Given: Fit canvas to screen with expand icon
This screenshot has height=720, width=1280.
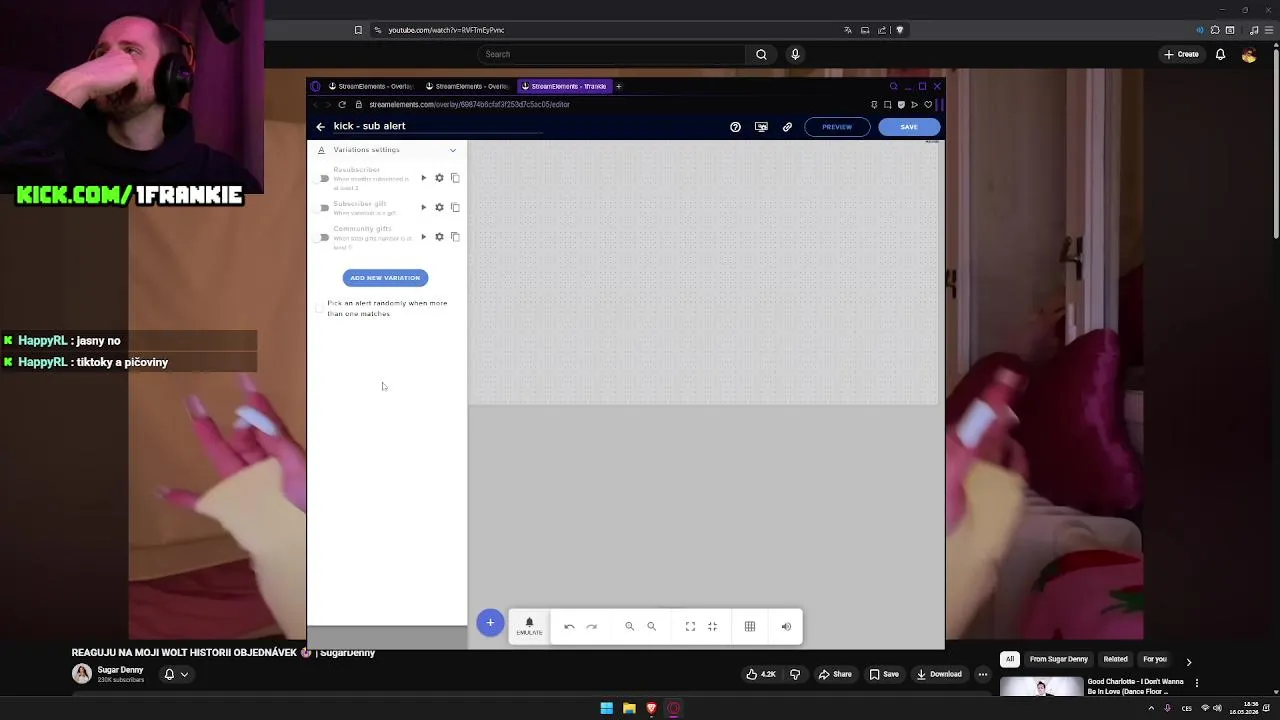Looking at the screenshot, I should (x=690, y=627).
